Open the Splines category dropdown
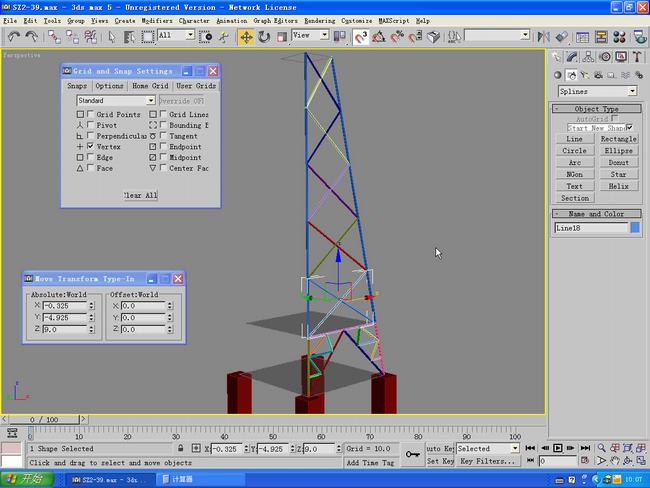This screenshot has width=650, height=488. point(597,91)
